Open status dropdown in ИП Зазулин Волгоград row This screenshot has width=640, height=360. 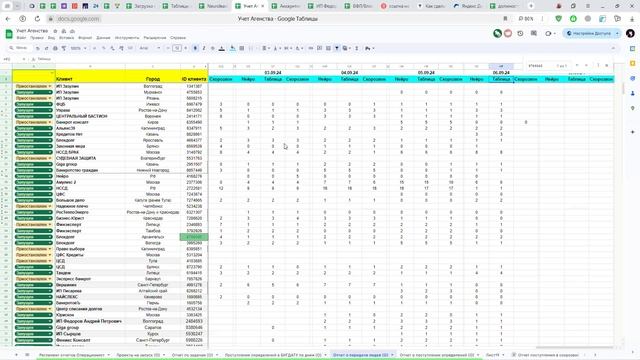tap(33, 86)
